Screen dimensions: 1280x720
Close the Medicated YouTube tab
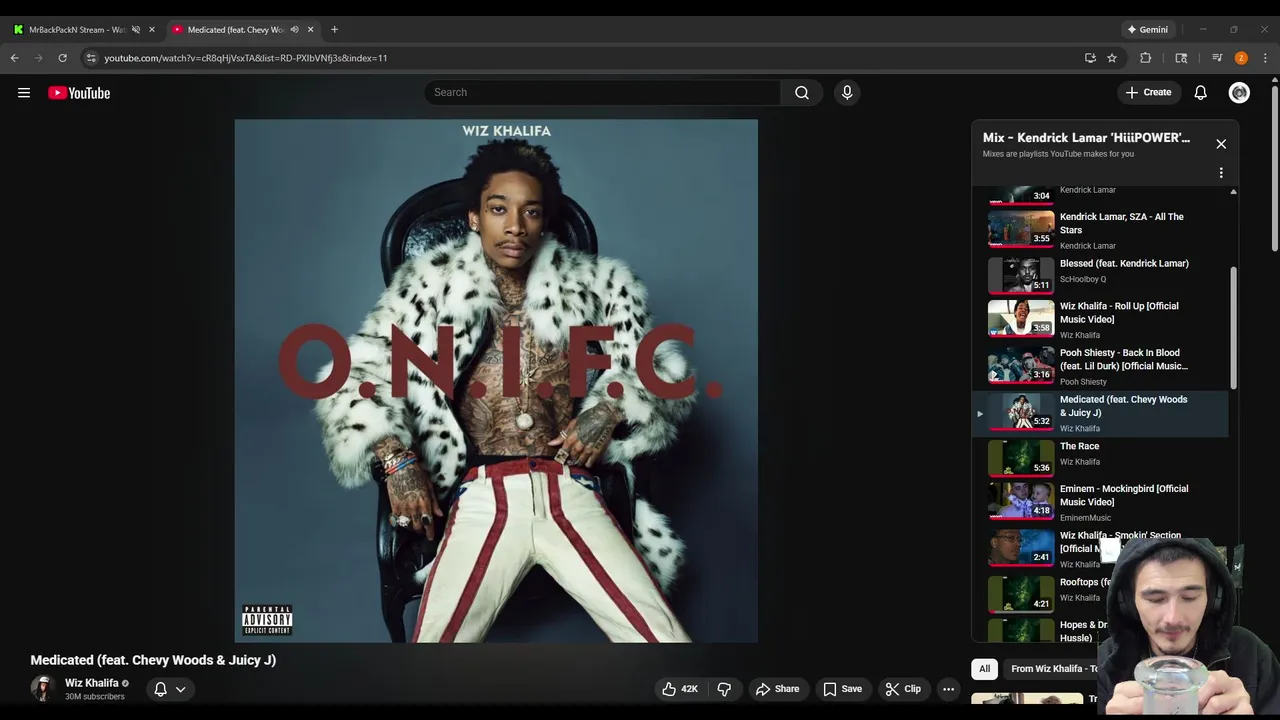click(x=310, y=29)
